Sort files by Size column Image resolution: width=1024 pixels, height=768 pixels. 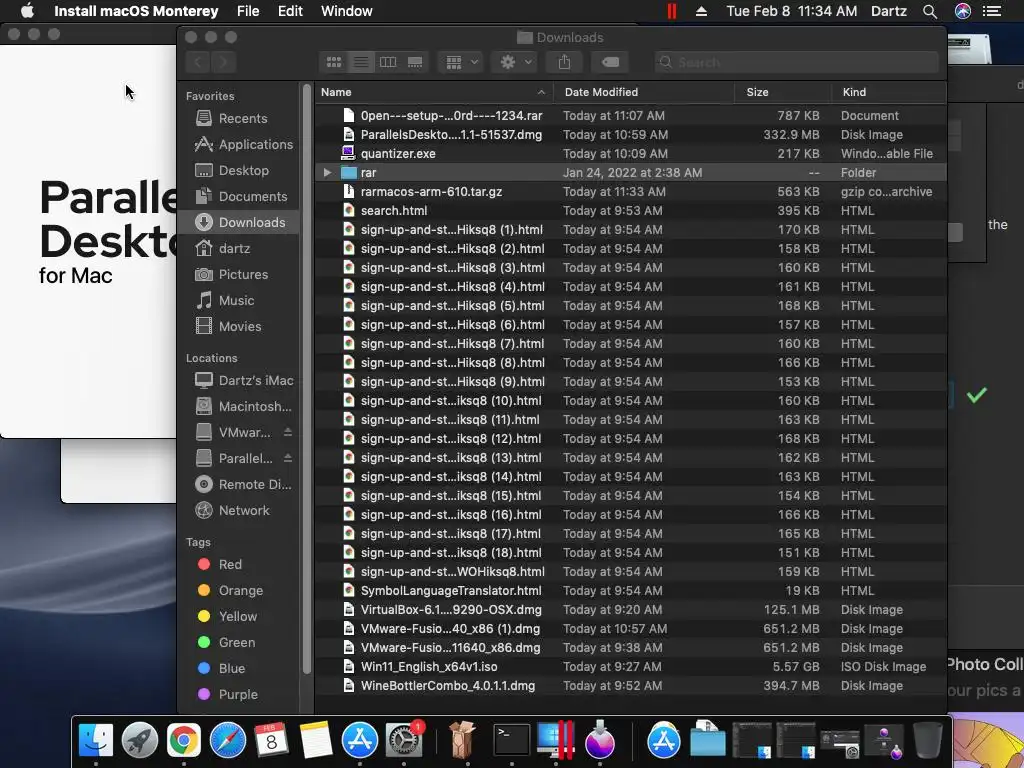[x=783, y=92]
